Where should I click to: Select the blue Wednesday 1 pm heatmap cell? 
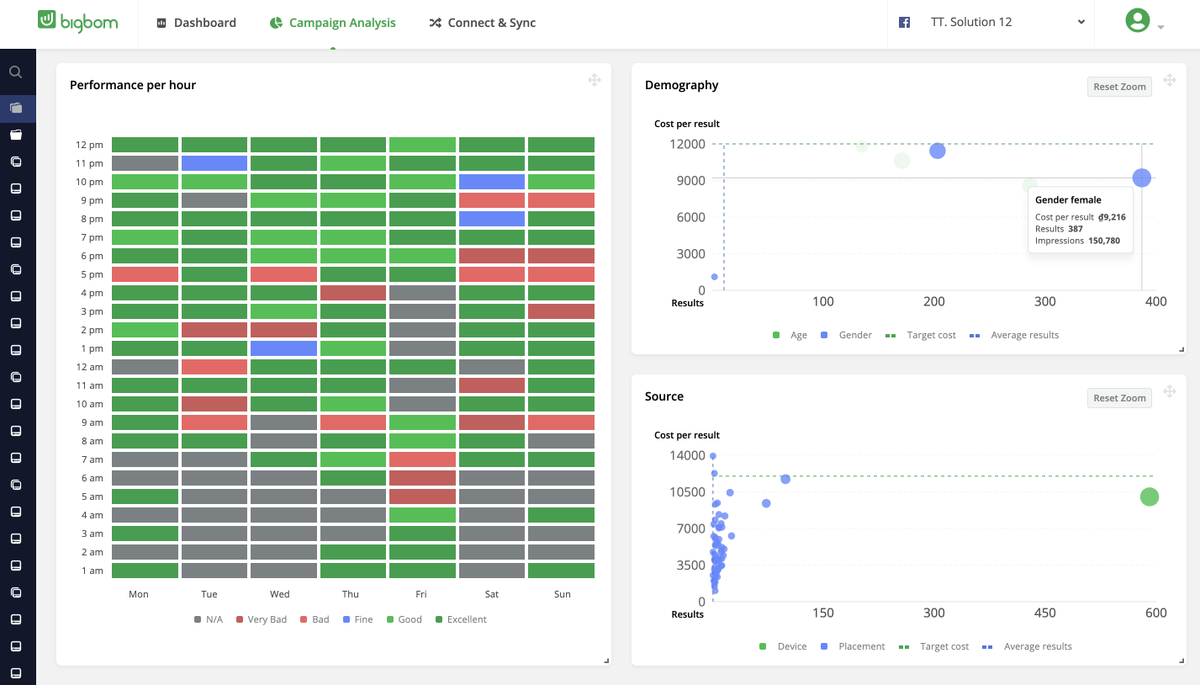click(x=284, y=349)
